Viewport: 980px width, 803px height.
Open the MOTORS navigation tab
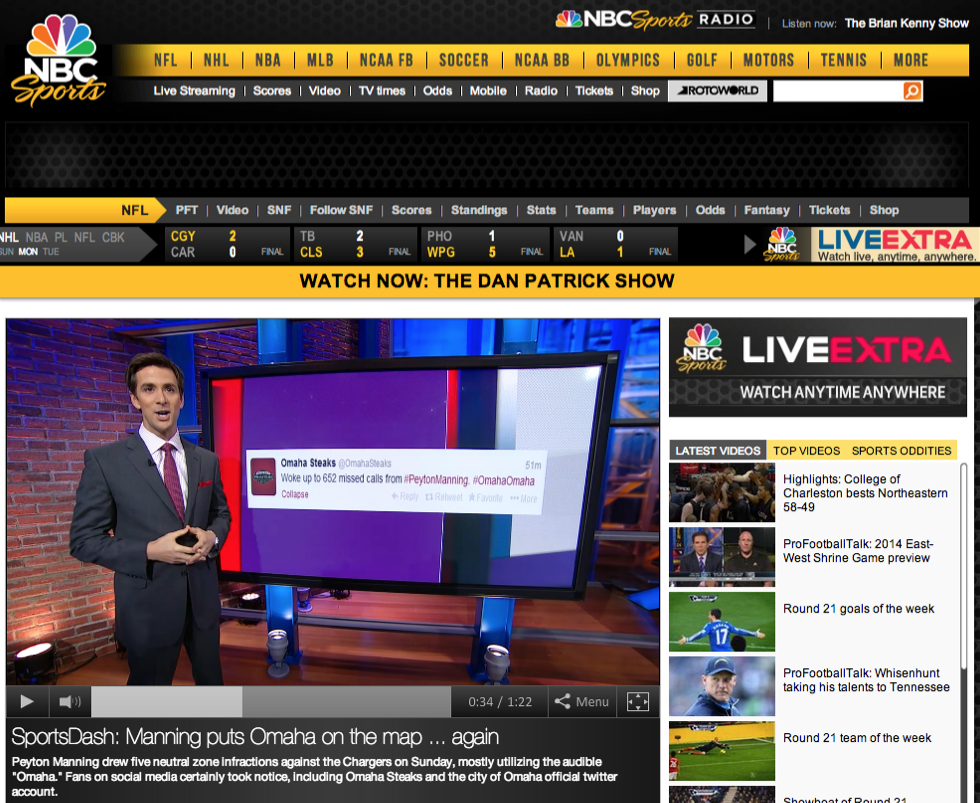pyautogui.click(x=768, y=60)
